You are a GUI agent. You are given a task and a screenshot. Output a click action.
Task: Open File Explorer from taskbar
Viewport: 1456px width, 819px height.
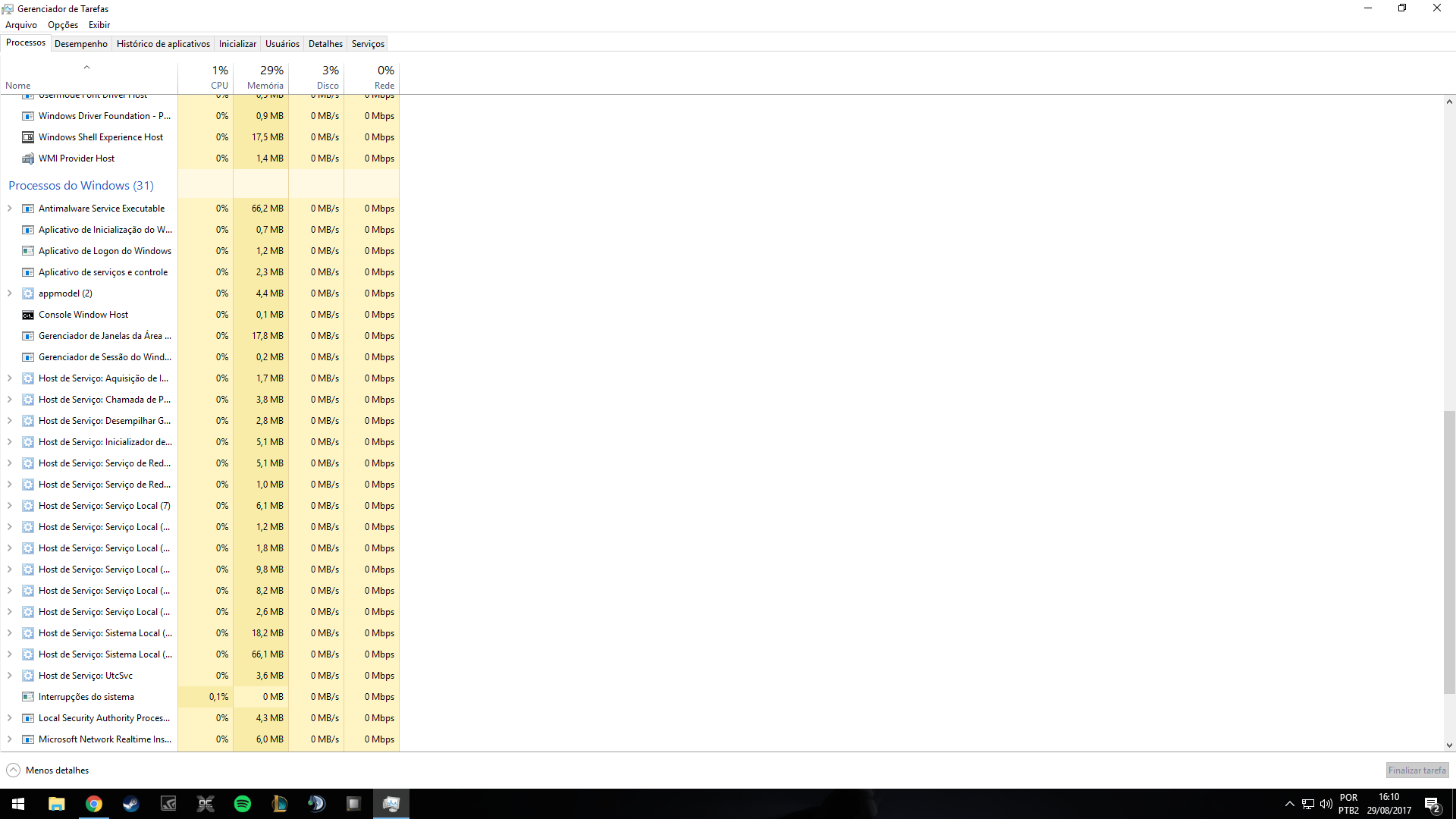tap(56, 804)
